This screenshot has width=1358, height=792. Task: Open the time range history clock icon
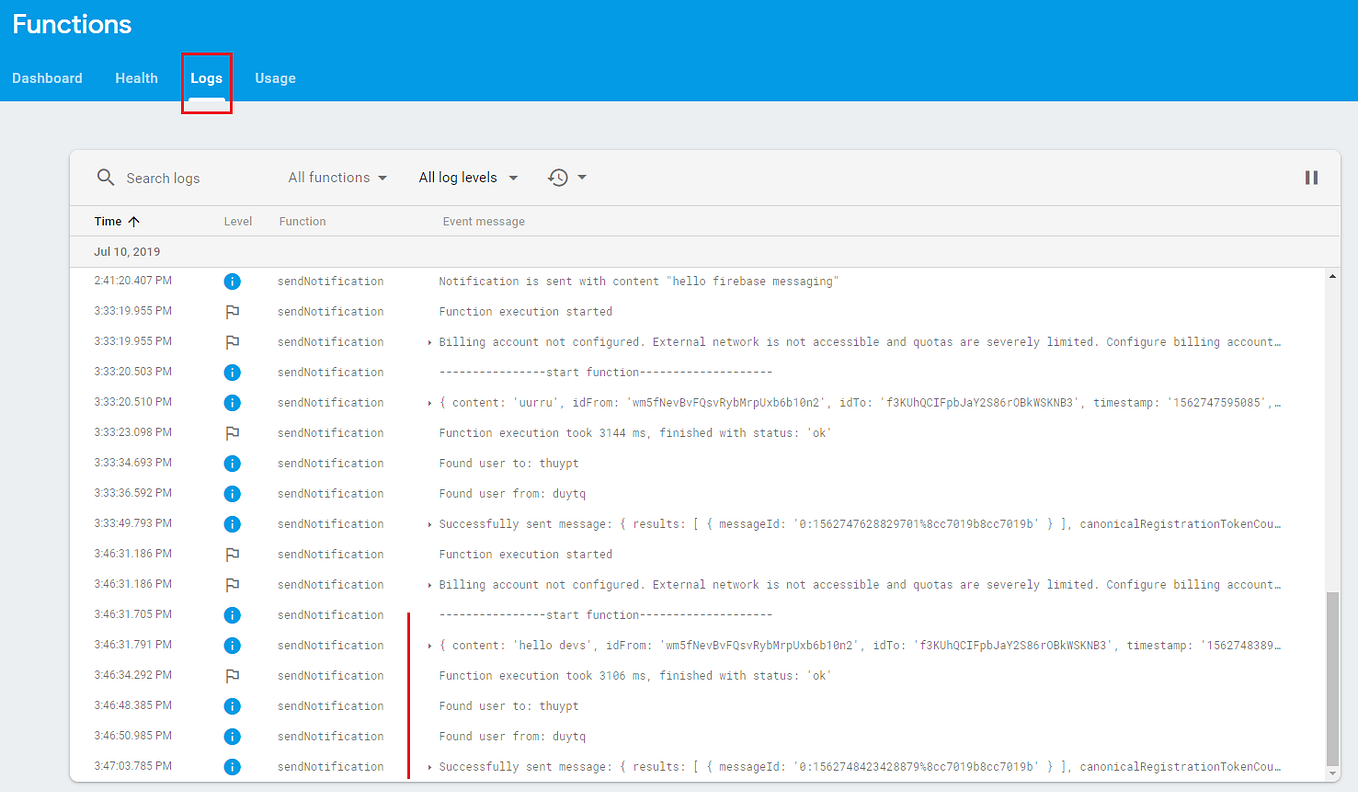pos(559,177)
